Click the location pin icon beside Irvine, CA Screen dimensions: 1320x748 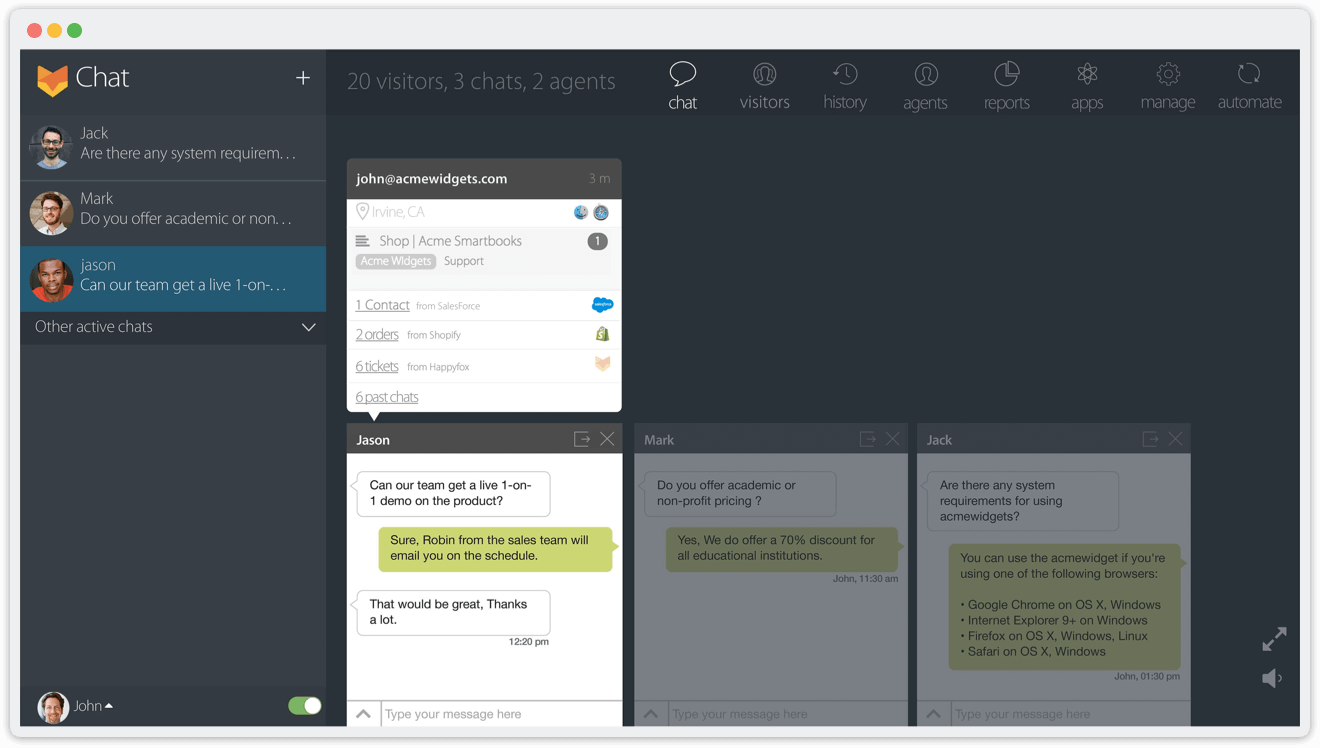(362, 211)
